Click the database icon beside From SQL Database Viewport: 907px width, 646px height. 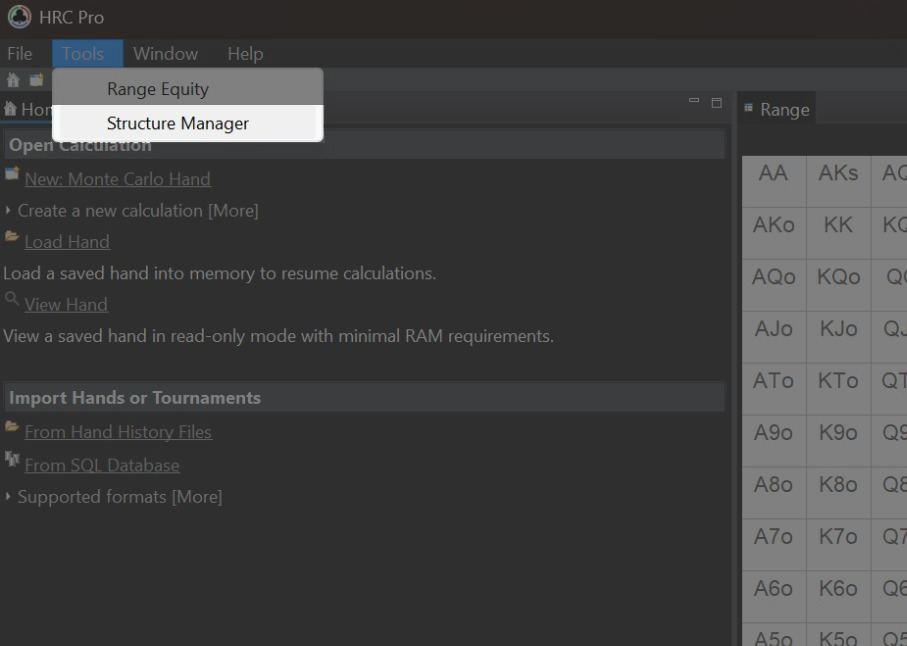(x=12, y=460)
